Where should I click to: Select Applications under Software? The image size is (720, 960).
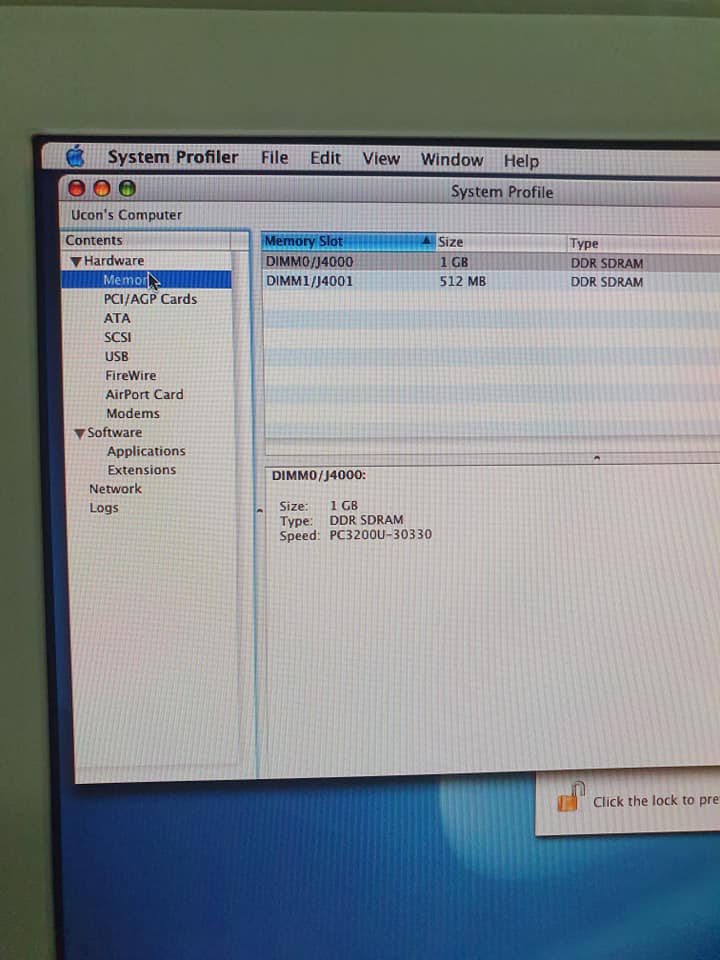click(146, 451)
